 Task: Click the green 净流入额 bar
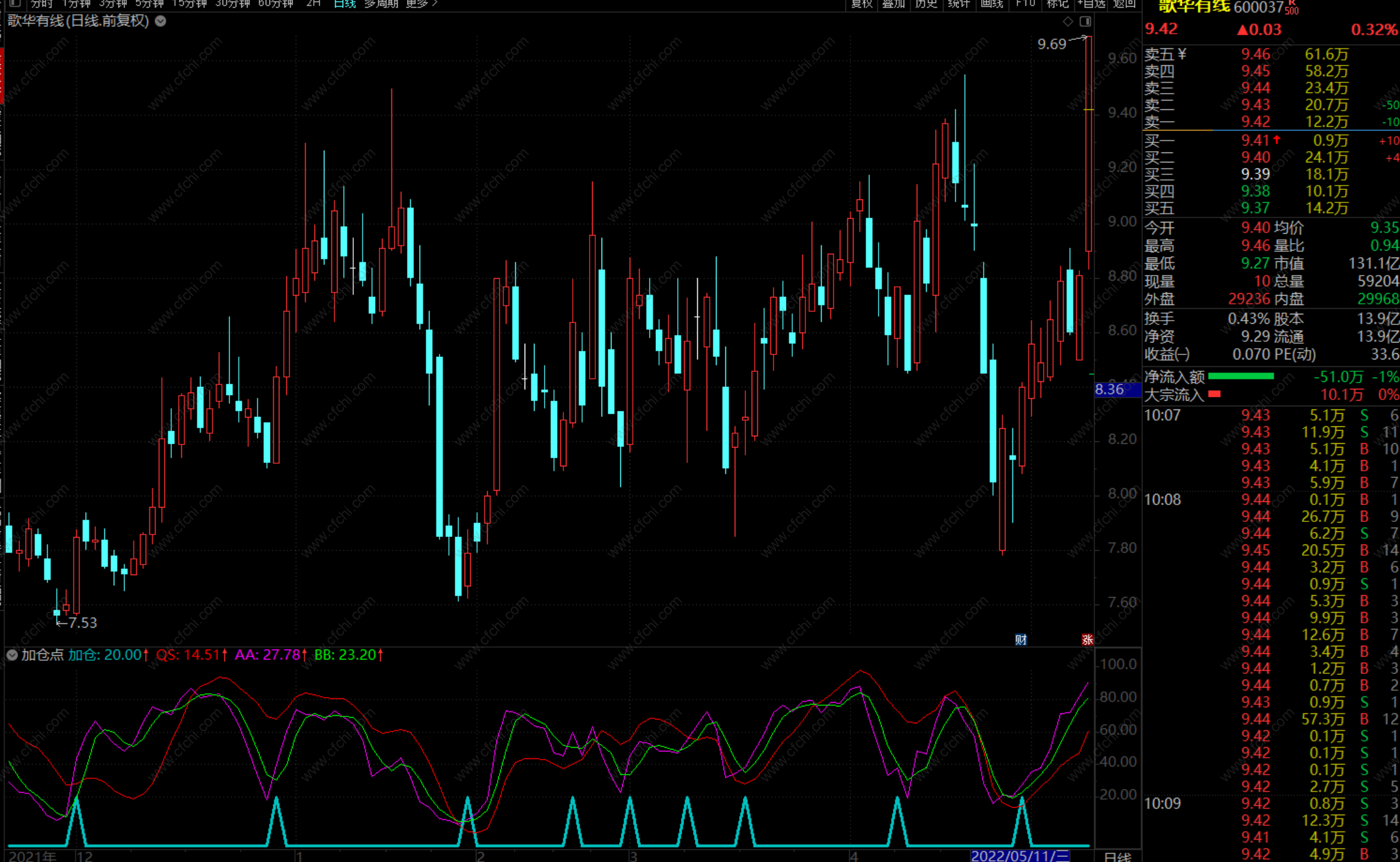(1241, 376)
